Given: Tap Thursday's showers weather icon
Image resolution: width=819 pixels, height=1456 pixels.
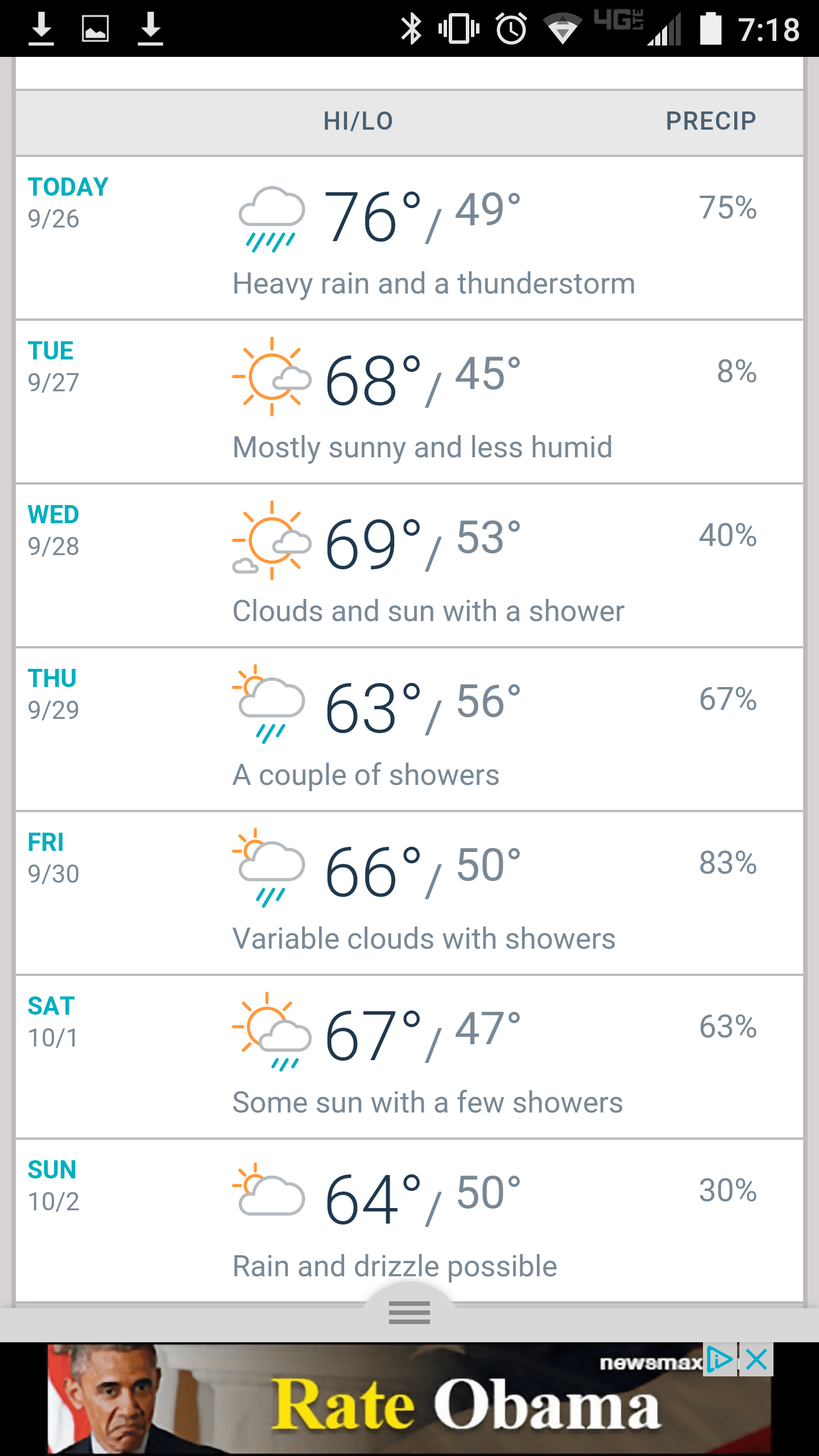Looking at the screenshot, I should (270, 704).
